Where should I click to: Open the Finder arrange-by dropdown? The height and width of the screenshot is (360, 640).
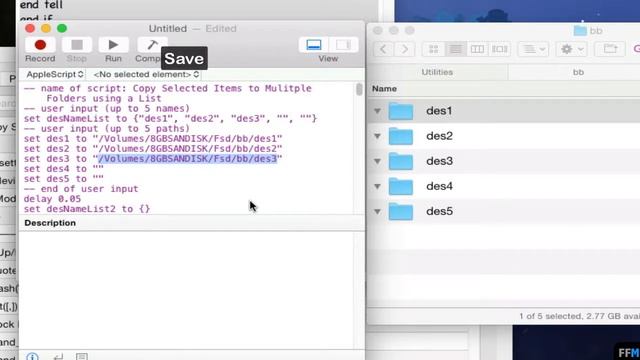tap(534, 49)
